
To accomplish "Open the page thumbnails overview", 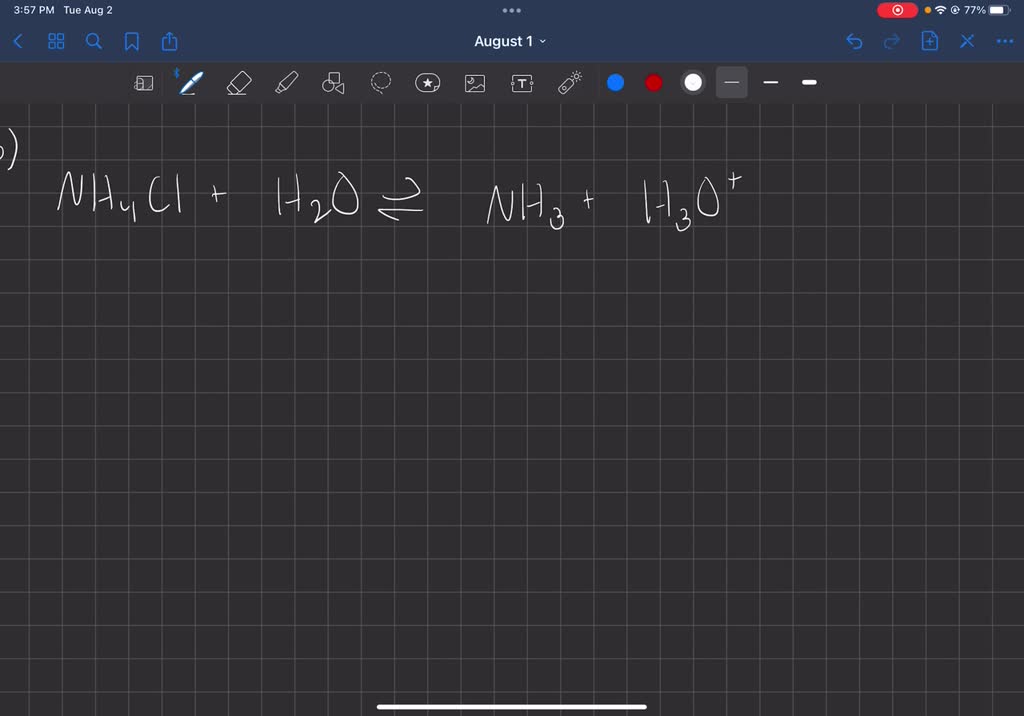I will (x=56, y=41).
